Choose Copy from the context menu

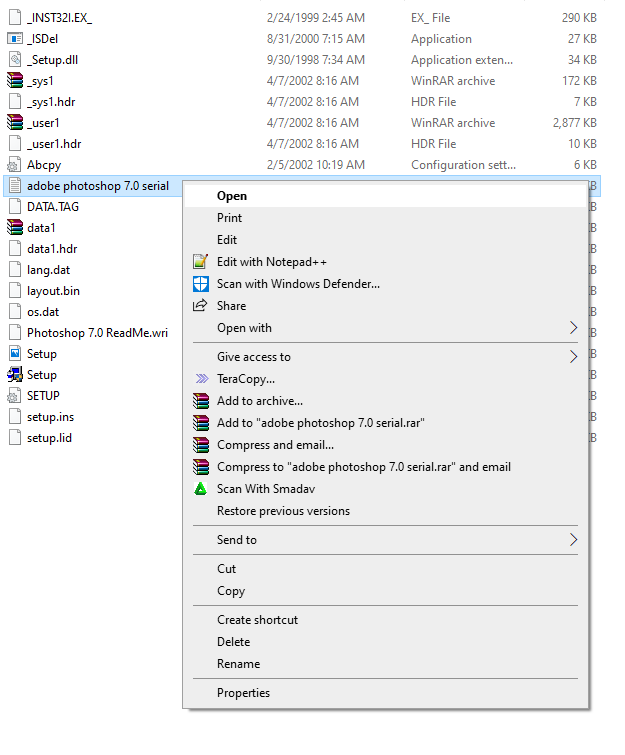385,590
